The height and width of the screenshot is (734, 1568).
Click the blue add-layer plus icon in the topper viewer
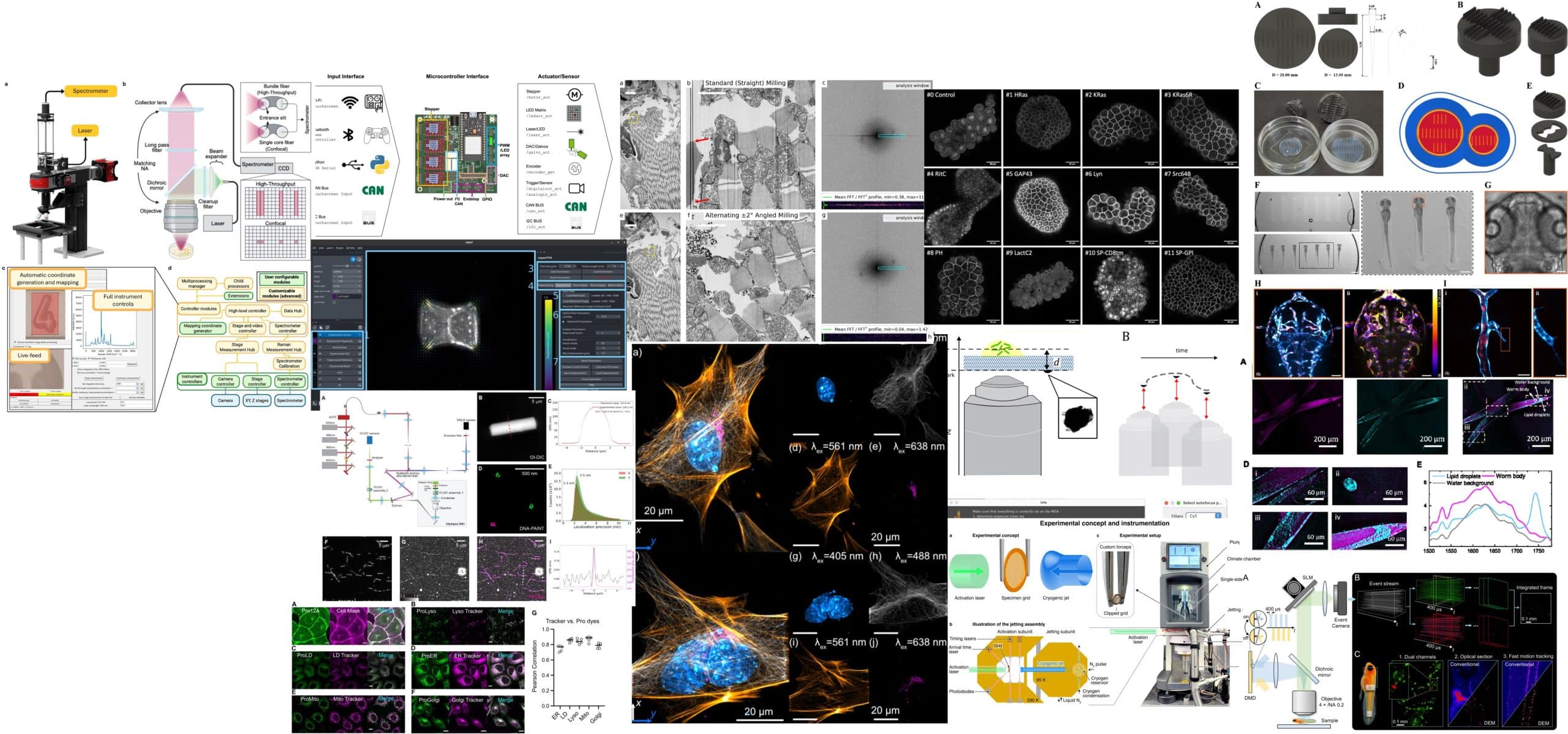352,259
